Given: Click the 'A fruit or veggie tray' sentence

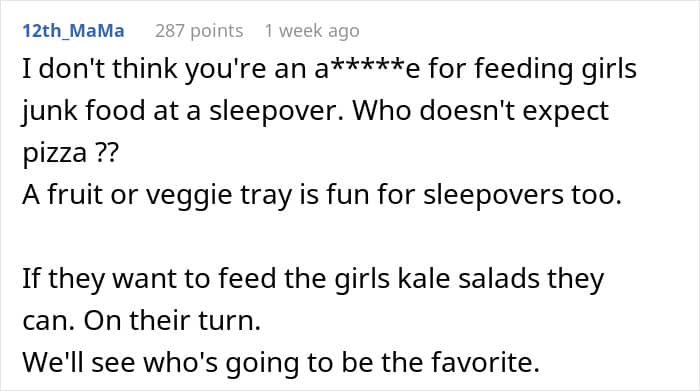Looking at the screenshot, I should [322, 195].
